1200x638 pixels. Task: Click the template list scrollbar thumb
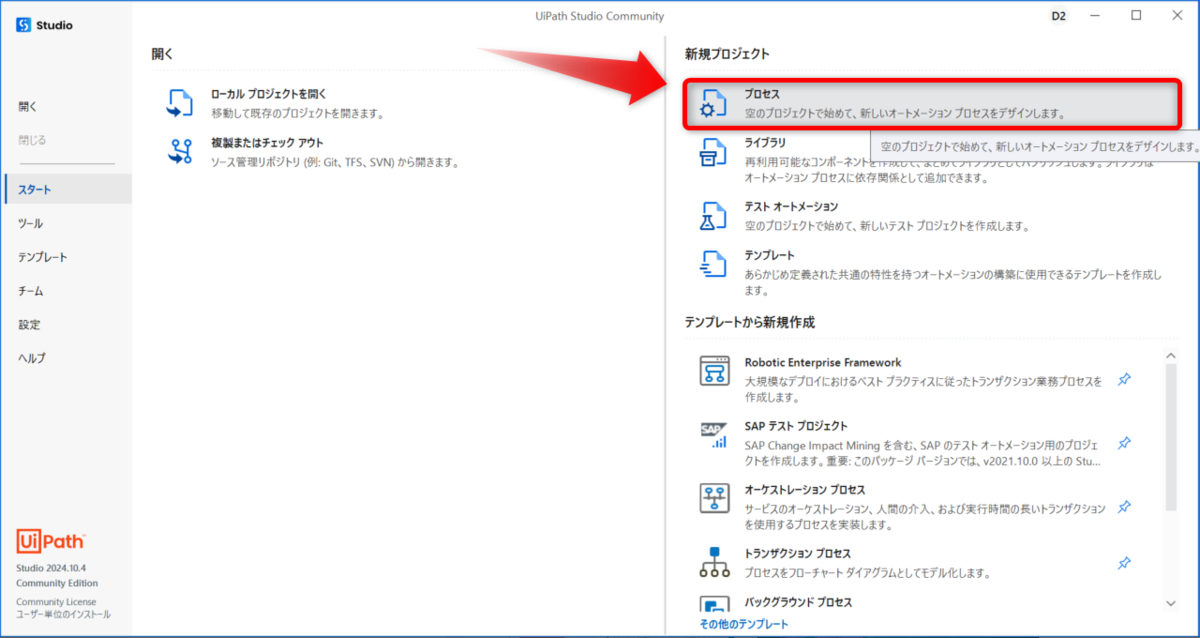tap(1171, 437)
